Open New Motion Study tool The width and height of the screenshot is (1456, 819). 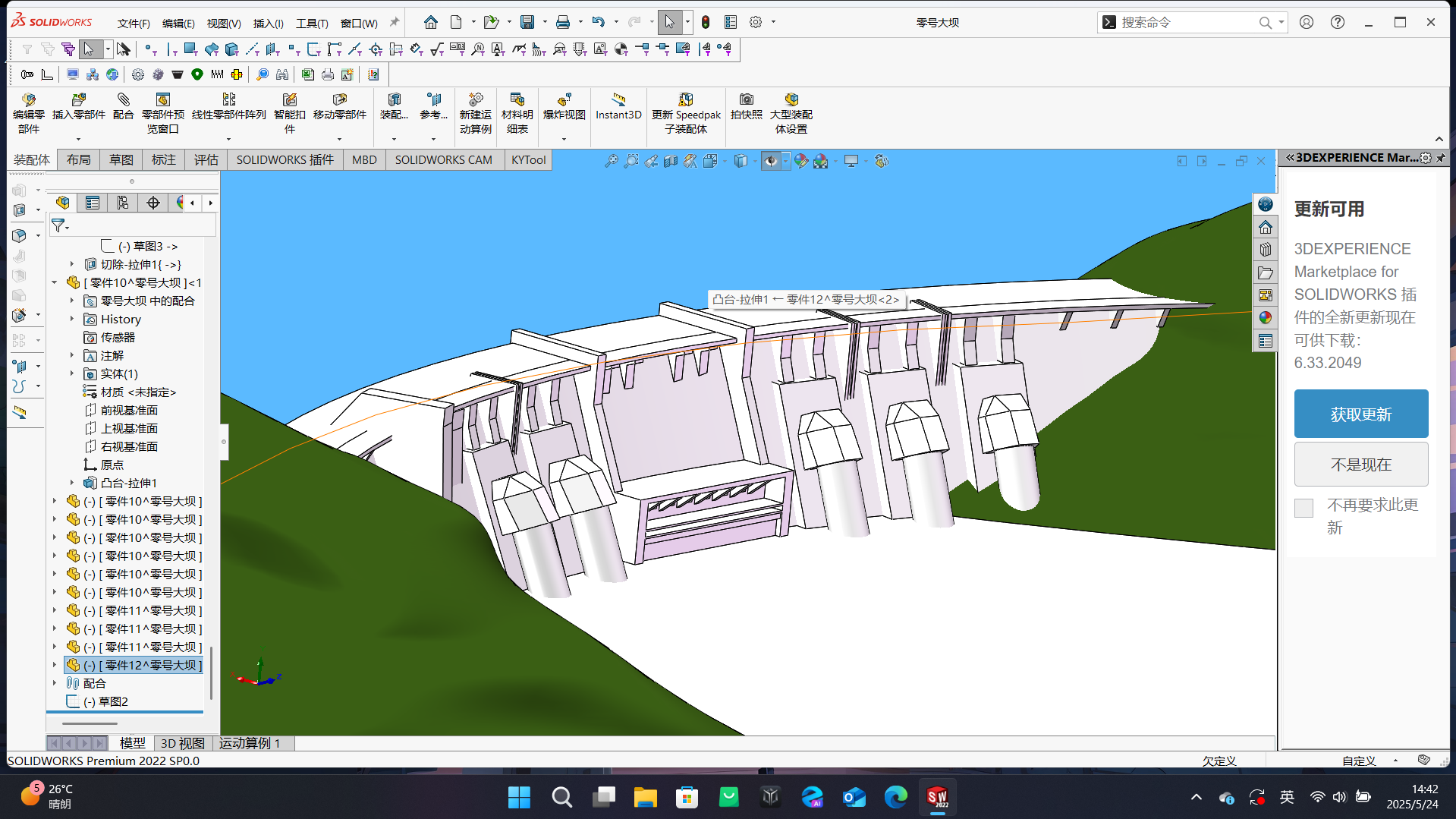coord(475,100)
